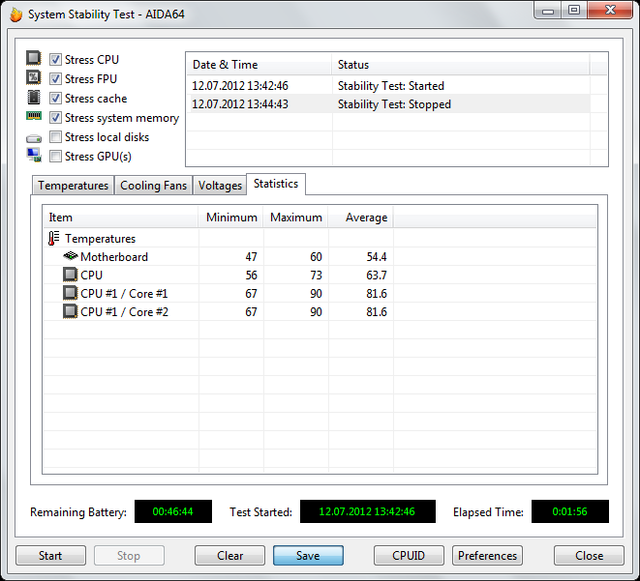Disable the Stress cache checkbox
Screen dimensions: 640x581
pyautogui.click(x=56, y=98)
